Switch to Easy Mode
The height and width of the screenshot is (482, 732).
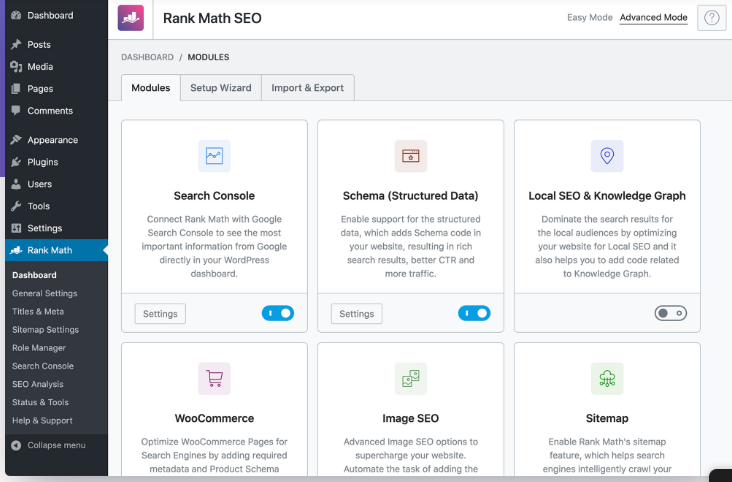590,17
